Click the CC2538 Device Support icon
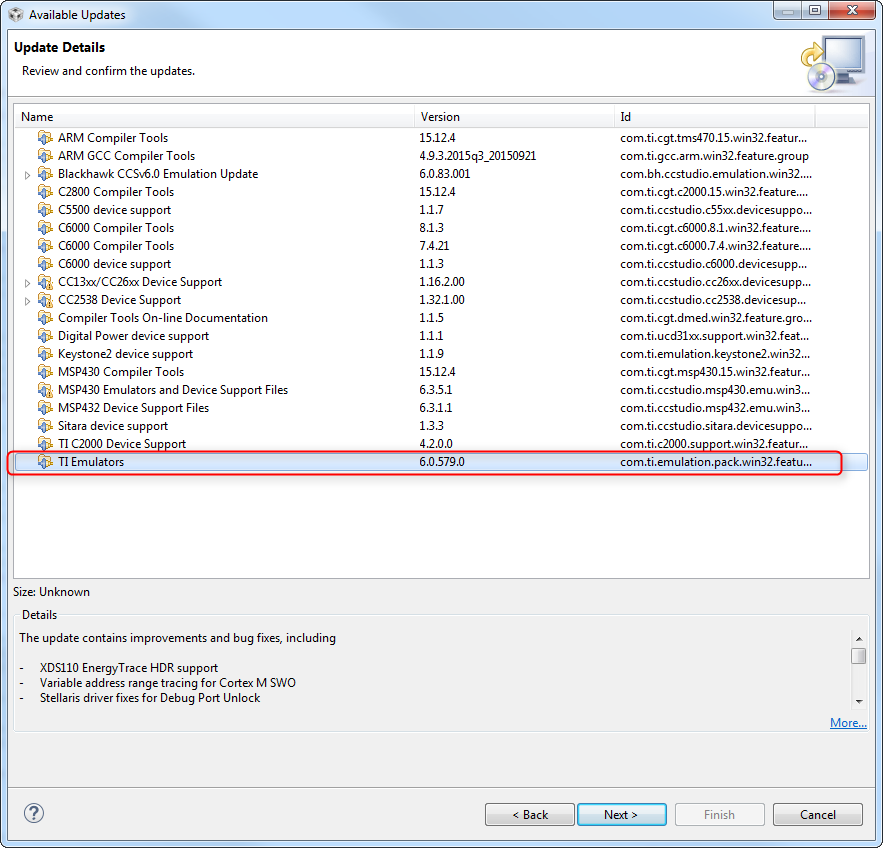883x848 pixels. [x=45, y=300]
